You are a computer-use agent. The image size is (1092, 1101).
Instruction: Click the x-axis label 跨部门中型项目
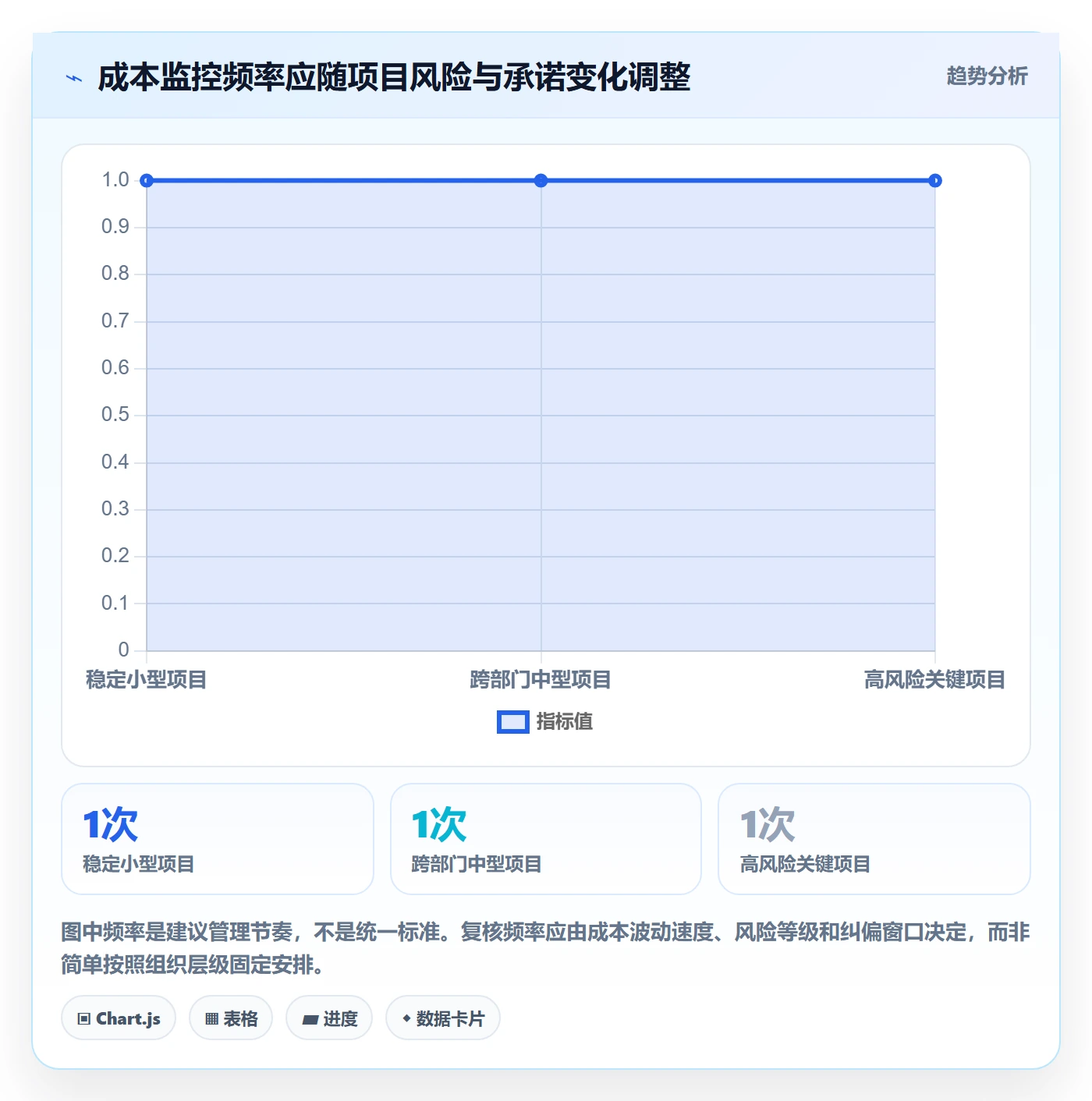541,680
